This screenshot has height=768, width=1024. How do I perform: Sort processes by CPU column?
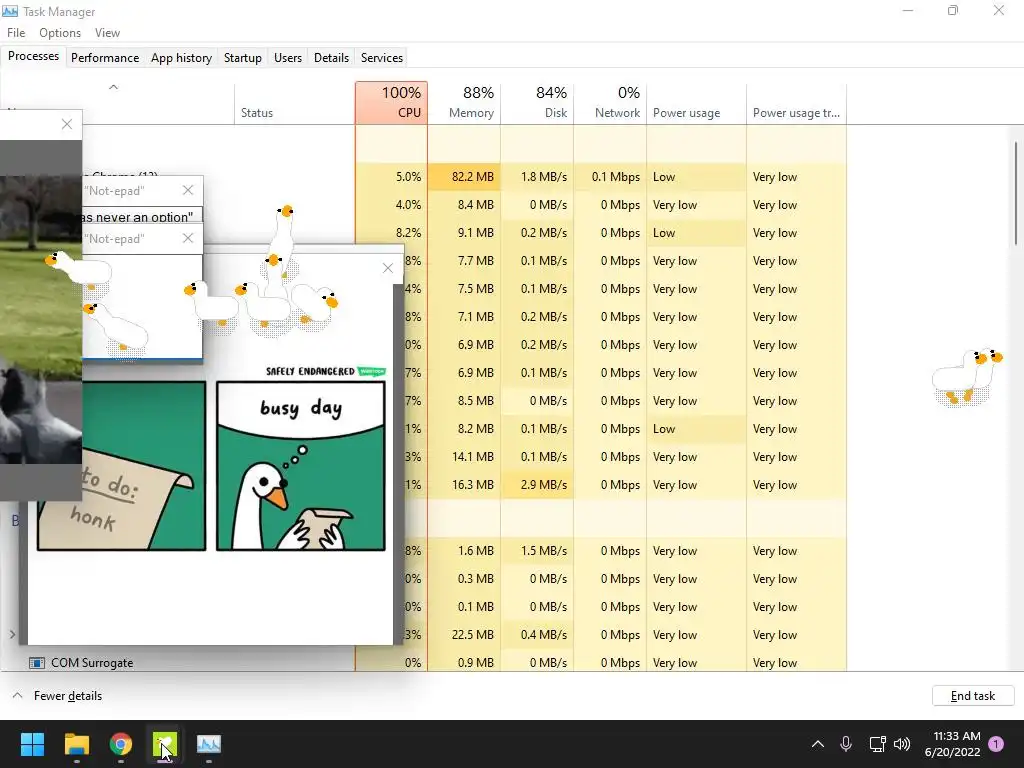[391, 103]
